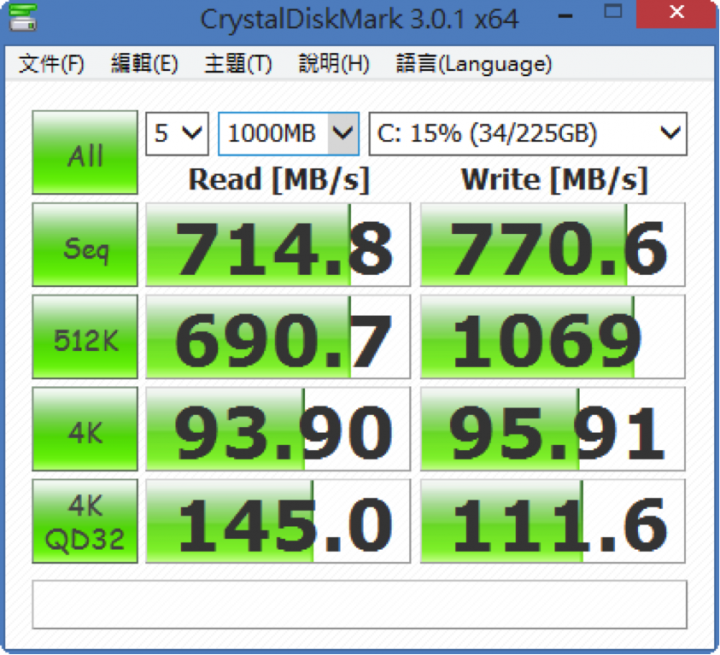Screen dimensions: 720x655
Task: Open the 說明(H) menu
Action: click(x=334, y=63)
